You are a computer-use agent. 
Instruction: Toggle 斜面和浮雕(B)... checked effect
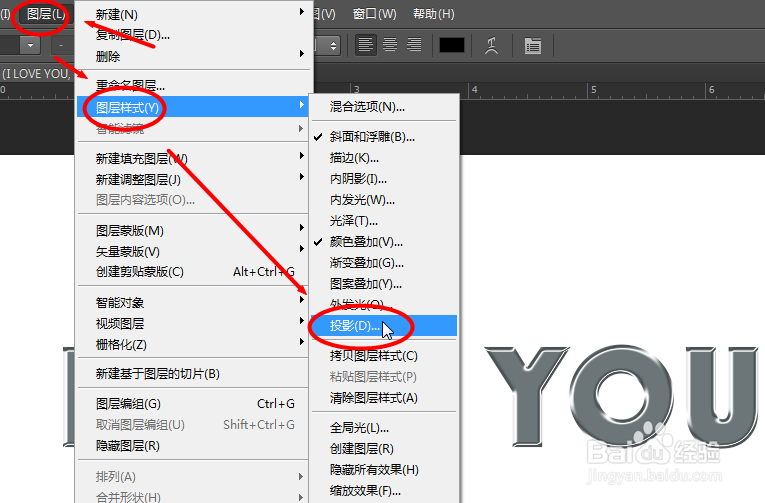click(x=384, y=137)
